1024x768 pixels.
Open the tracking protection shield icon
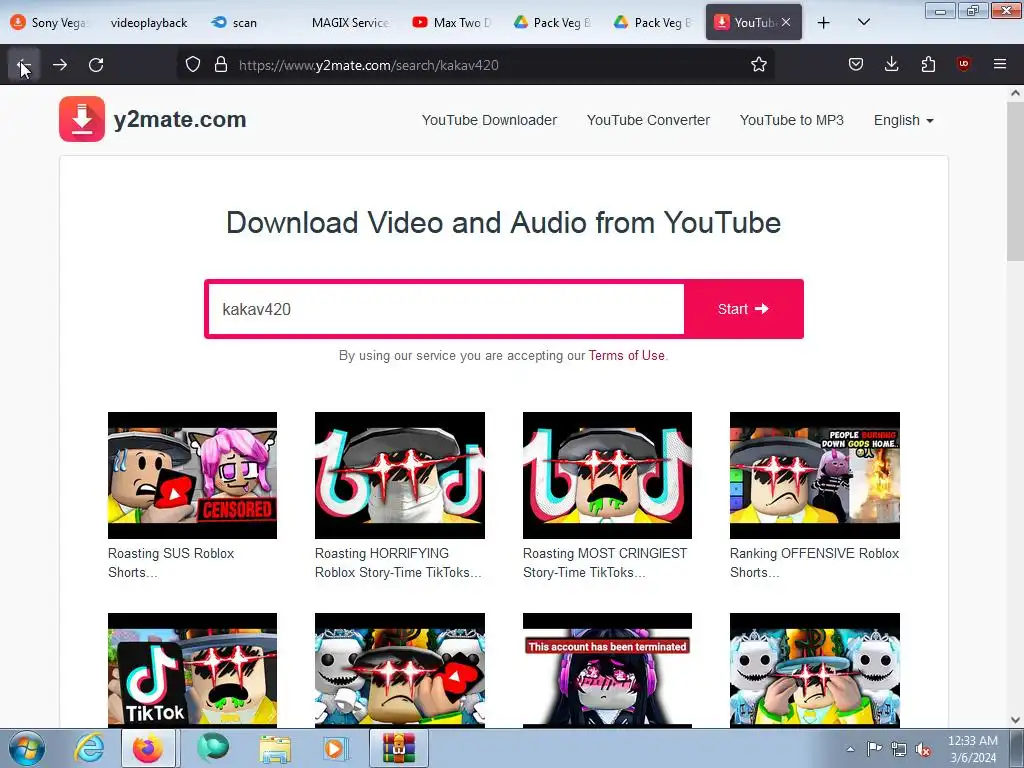pos(193,65)
